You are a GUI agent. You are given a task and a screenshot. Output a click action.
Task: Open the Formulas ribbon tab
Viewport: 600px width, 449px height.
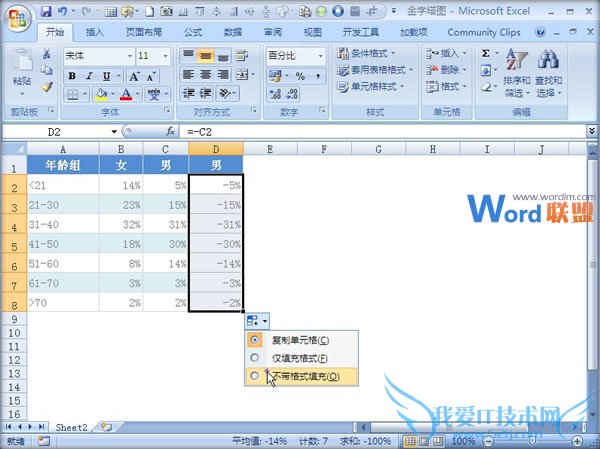193,32
